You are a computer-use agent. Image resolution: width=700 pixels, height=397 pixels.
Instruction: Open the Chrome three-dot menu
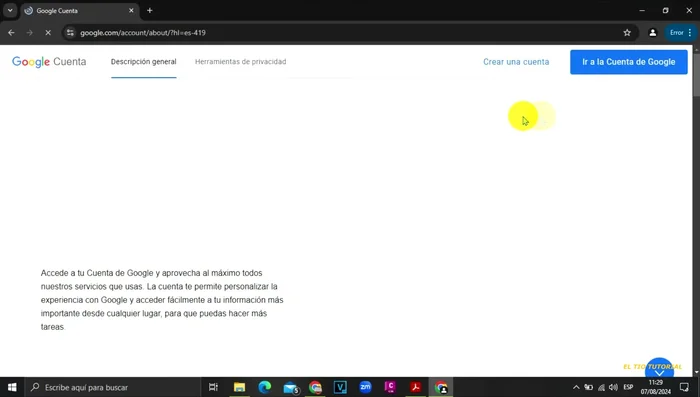(x=690, y=33)
